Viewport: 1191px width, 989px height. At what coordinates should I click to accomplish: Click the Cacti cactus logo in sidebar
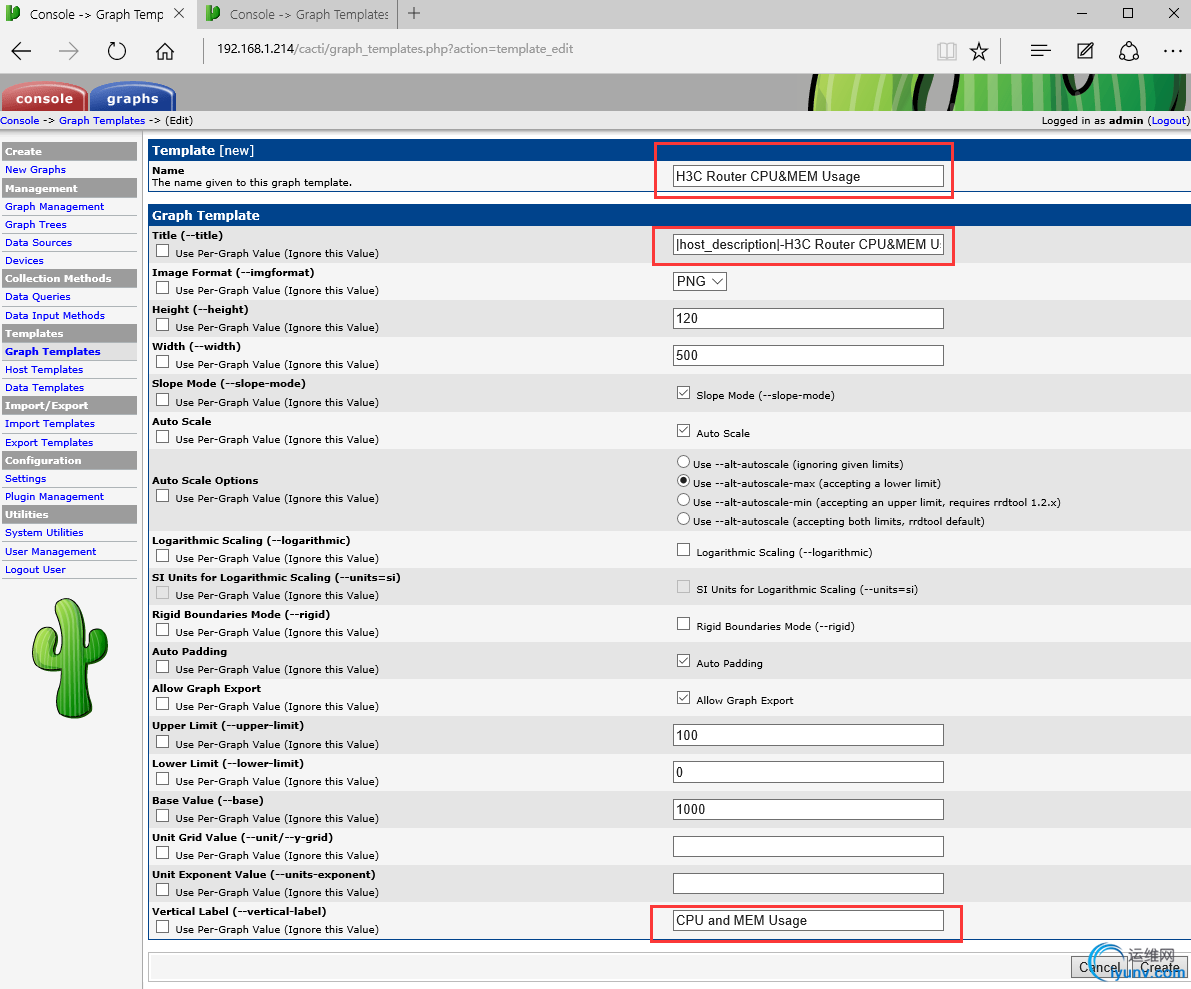[70, 658]
